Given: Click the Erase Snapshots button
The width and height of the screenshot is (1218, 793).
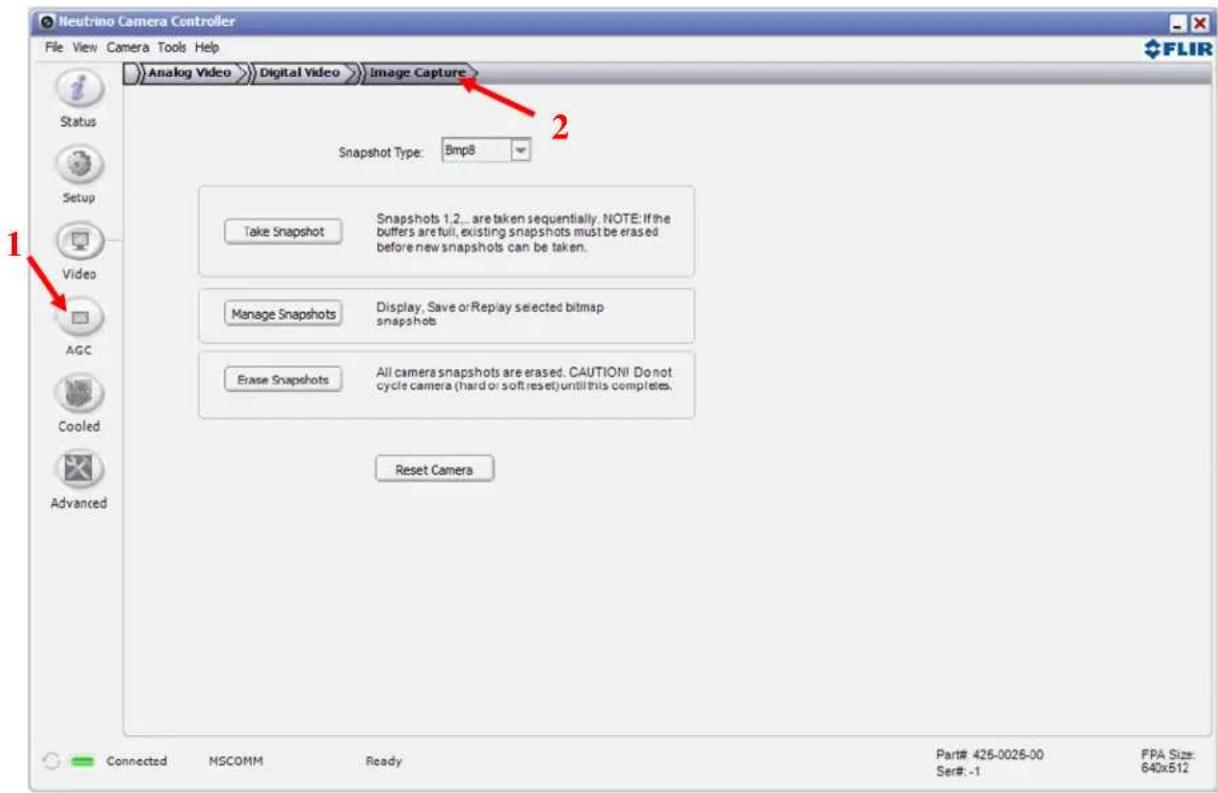Looking at the screenshot, I should pyautogui.click(x=284, y=380).
